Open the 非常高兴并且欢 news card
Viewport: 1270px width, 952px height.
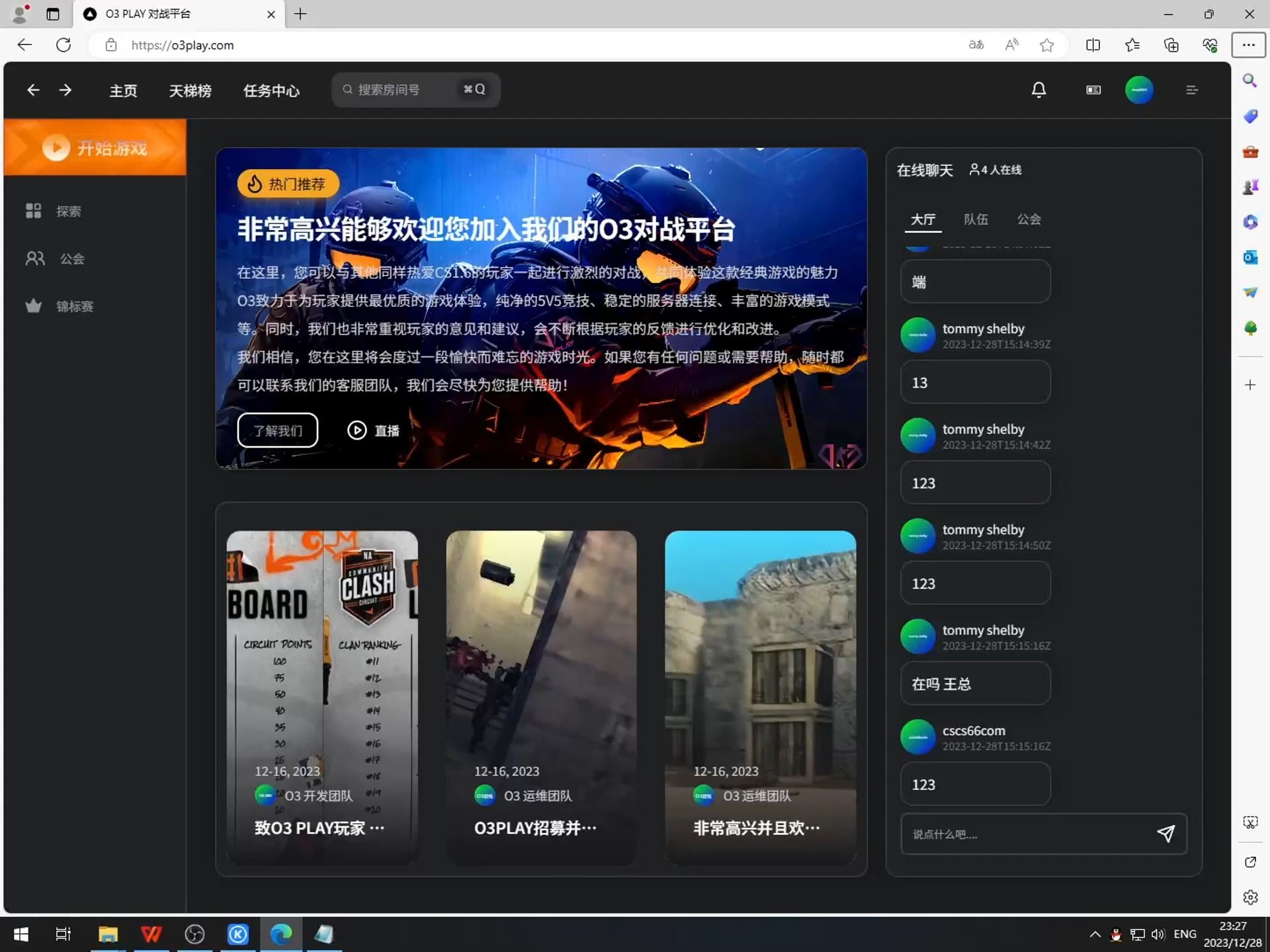tap(760, 697)
